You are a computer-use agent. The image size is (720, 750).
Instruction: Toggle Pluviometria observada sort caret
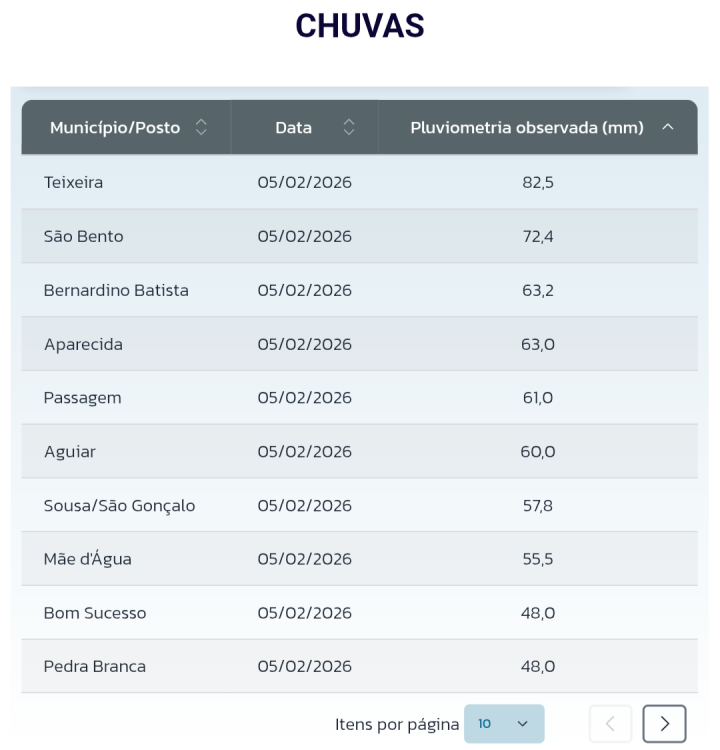pos(668,127)
